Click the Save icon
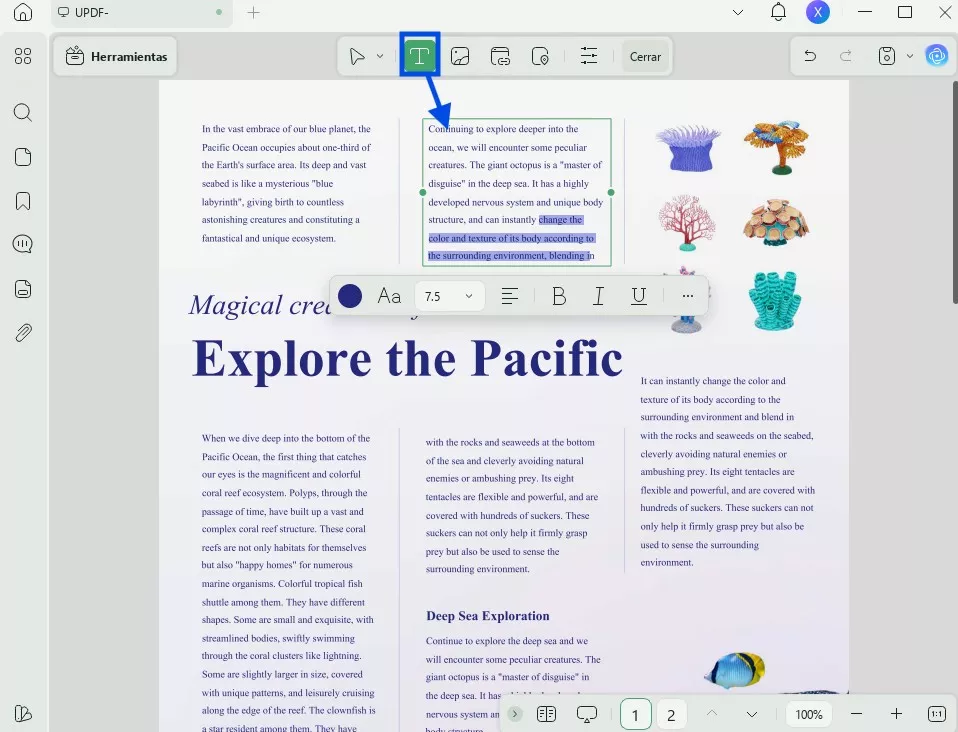Screen dimensions: 958x732 pos(887,56)
